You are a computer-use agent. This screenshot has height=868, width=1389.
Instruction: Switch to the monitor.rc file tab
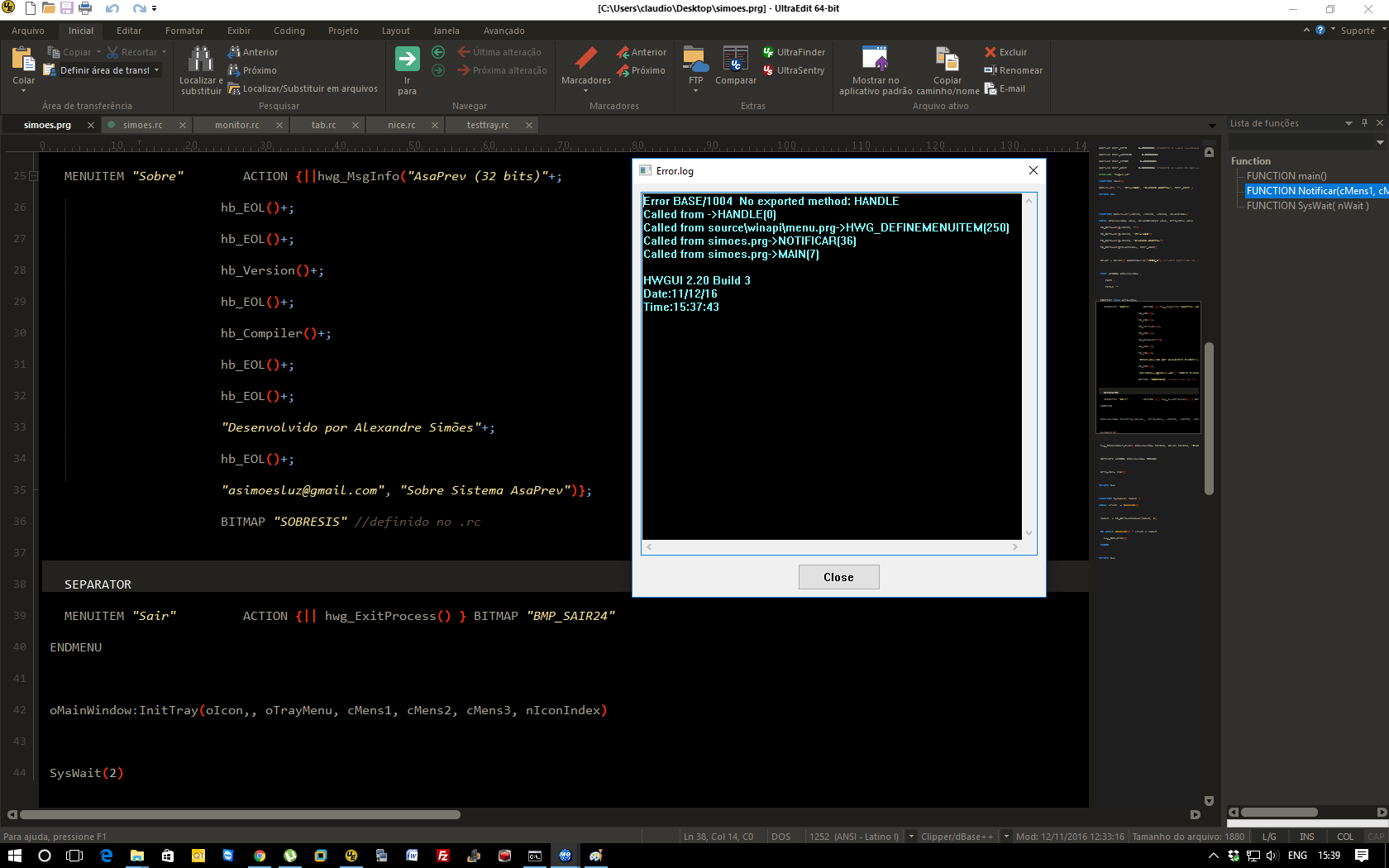tap(236, 125)
